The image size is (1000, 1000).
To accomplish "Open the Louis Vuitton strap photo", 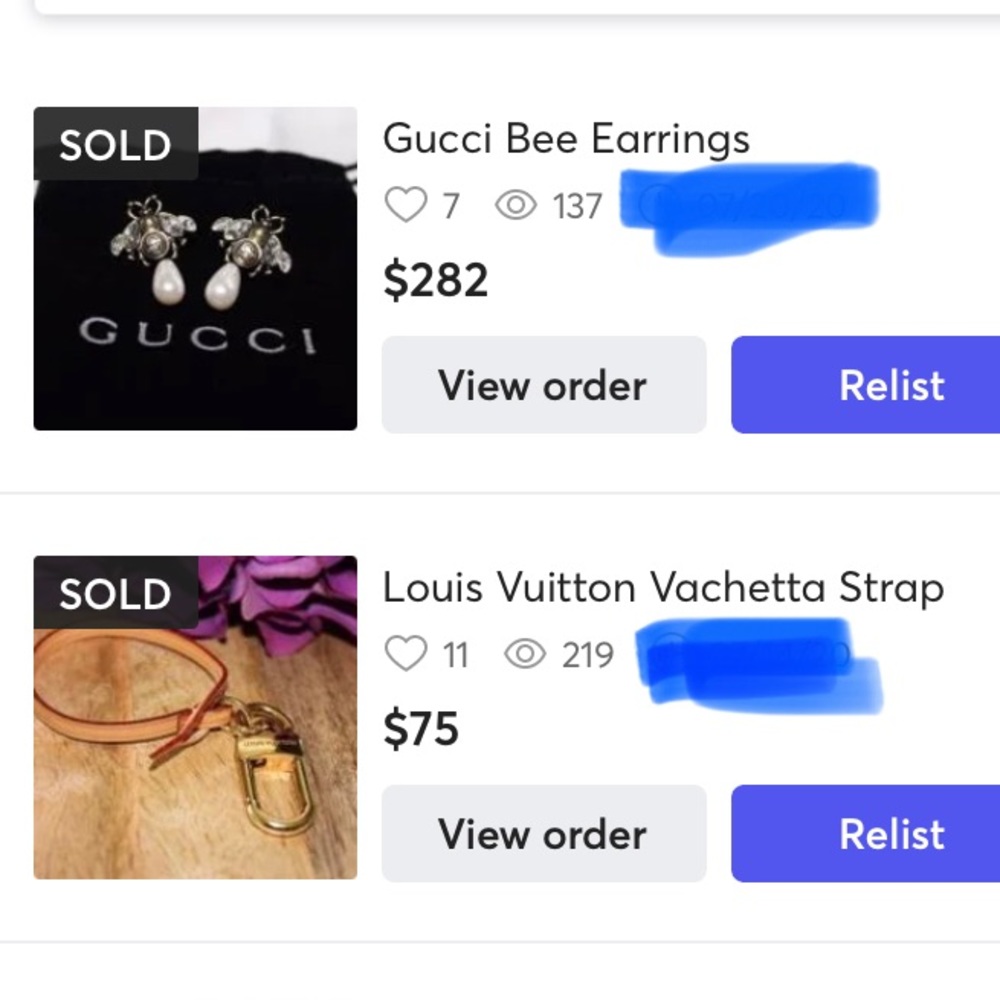I will point(195,717).
